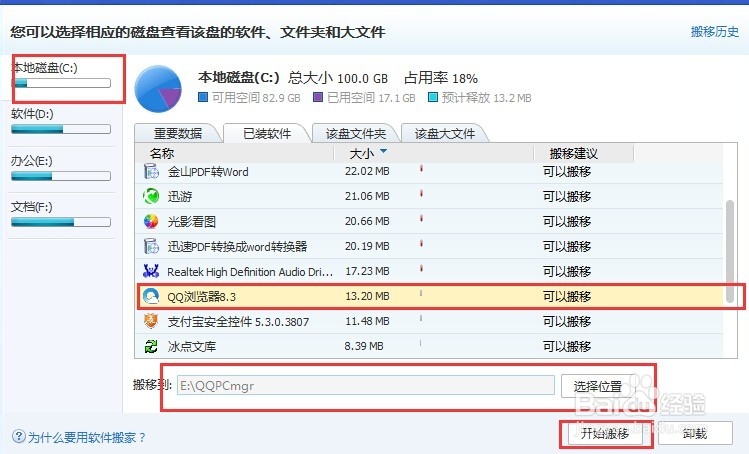Click the 卸载 button
Image resolution: width=749 pixels, height=454 pixels.
click(695, 433)
